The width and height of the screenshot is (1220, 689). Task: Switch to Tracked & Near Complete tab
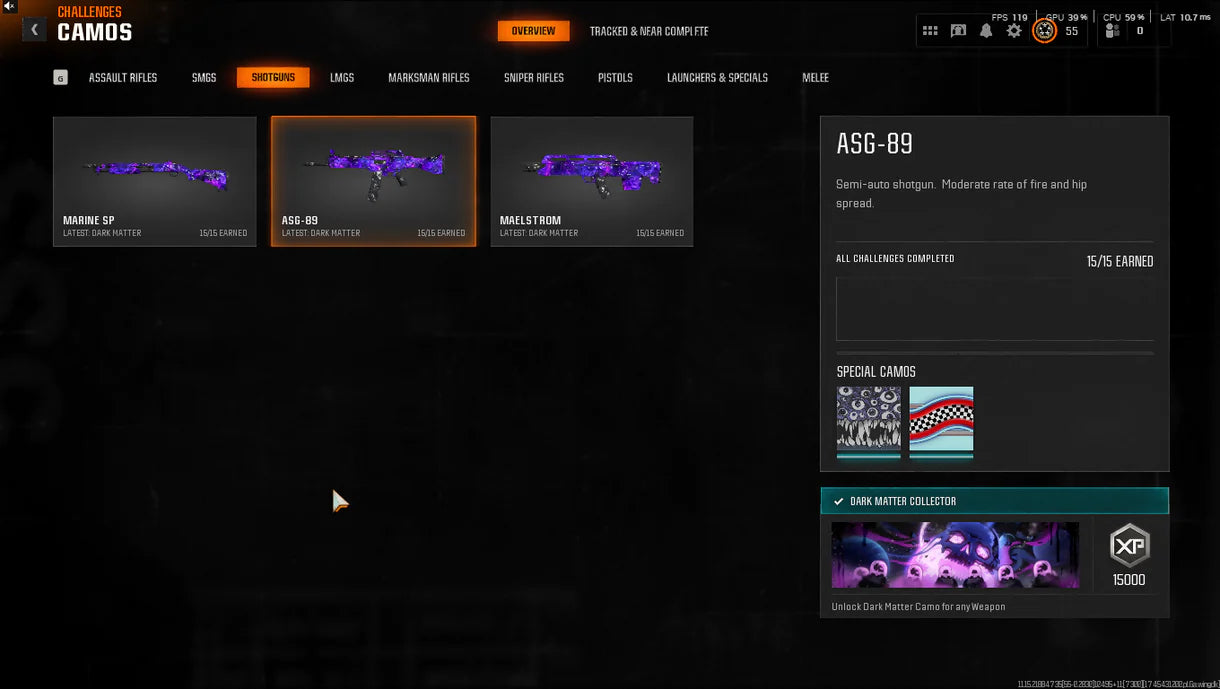(649, 31)
